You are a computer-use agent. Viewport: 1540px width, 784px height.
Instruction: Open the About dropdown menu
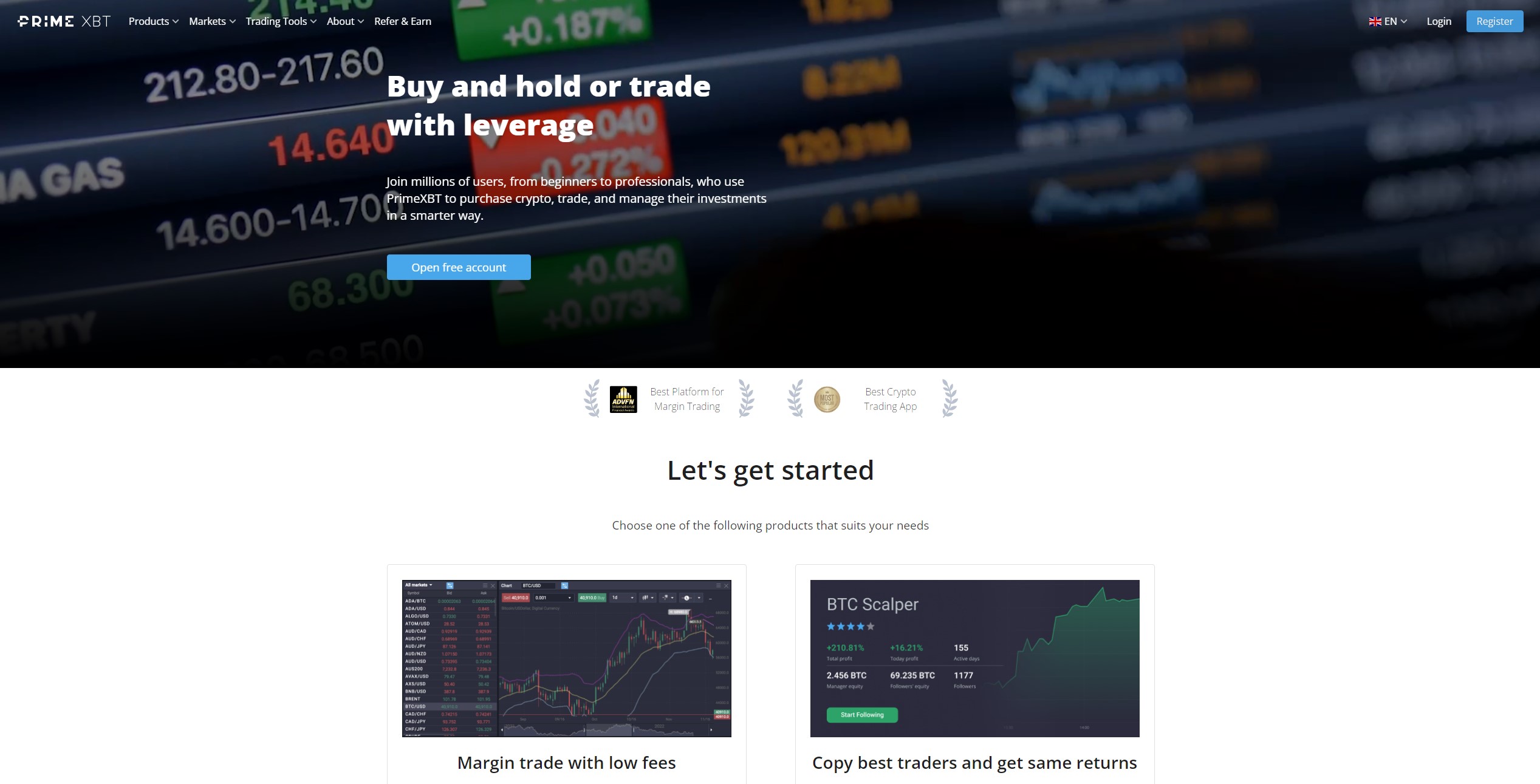(x=344, y=20)
